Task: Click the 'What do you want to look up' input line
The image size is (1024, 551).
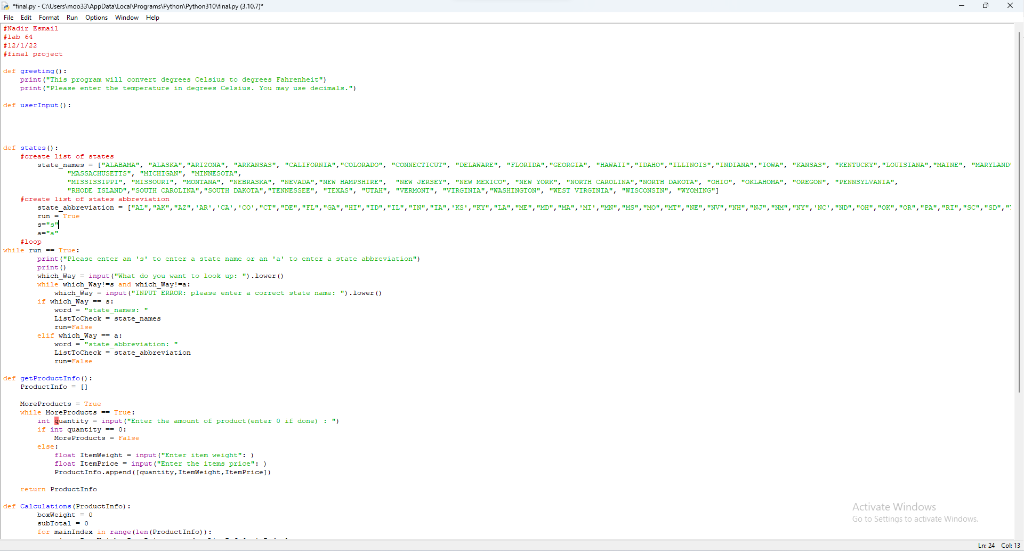Action: click(x=161, y=276)
